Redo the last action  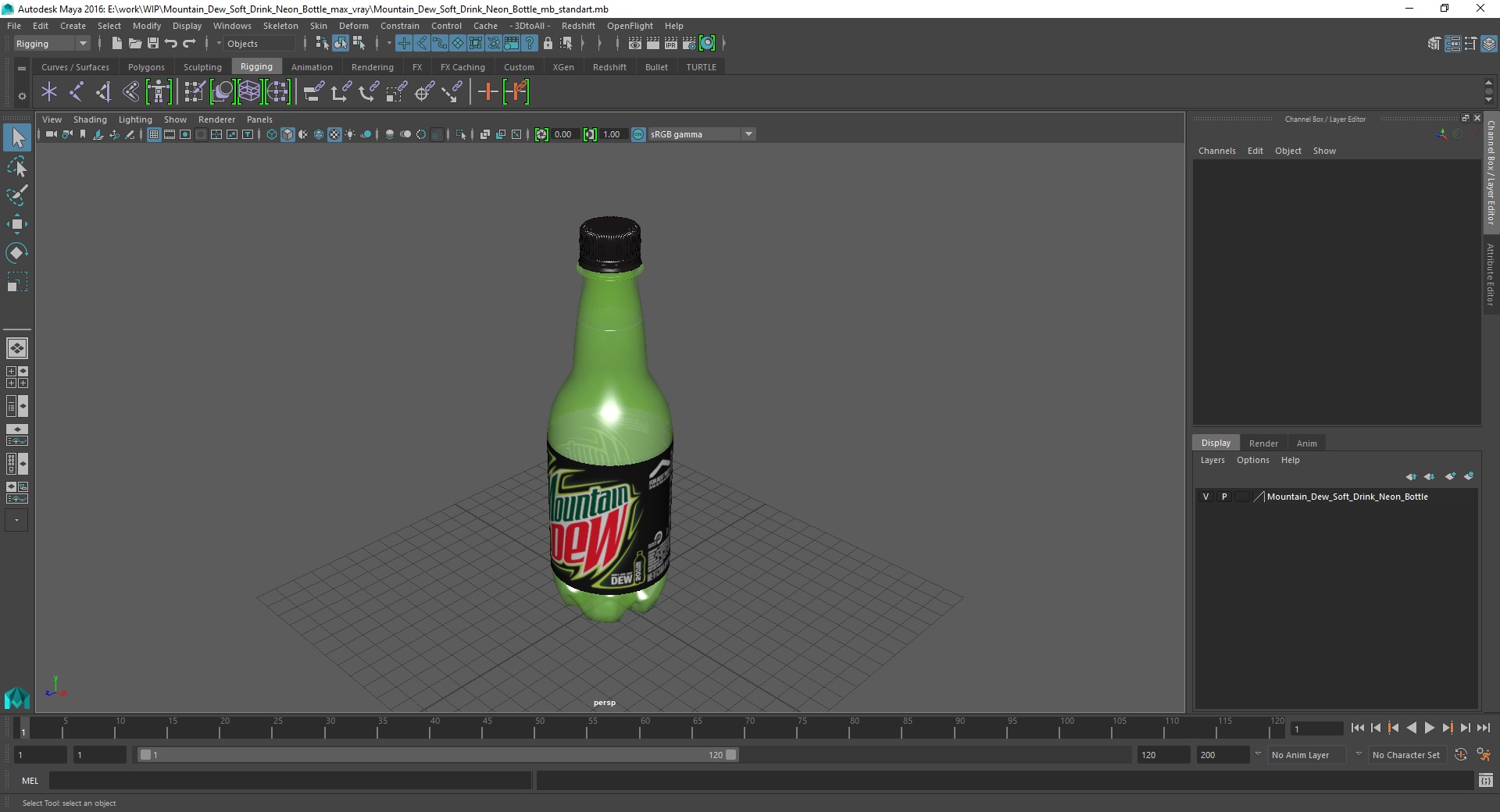coord(189,44)
